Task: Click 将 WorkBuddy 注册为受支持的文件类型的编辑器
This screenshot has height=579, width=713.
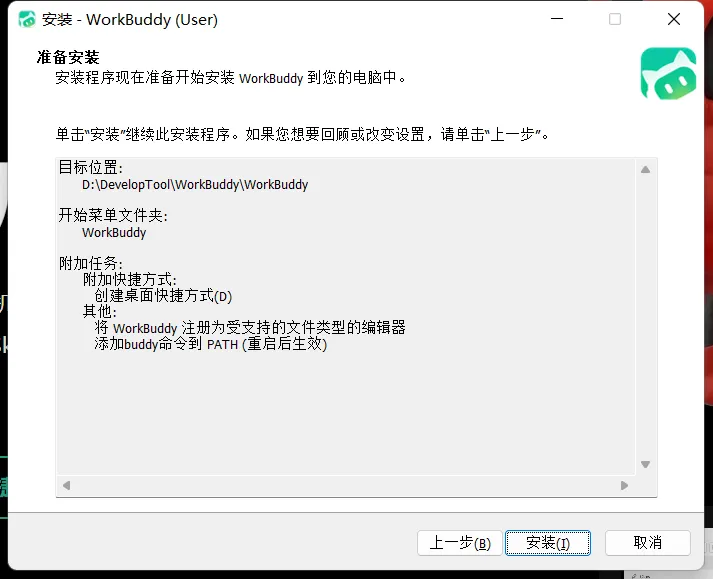Action: [x=250, y=327]
